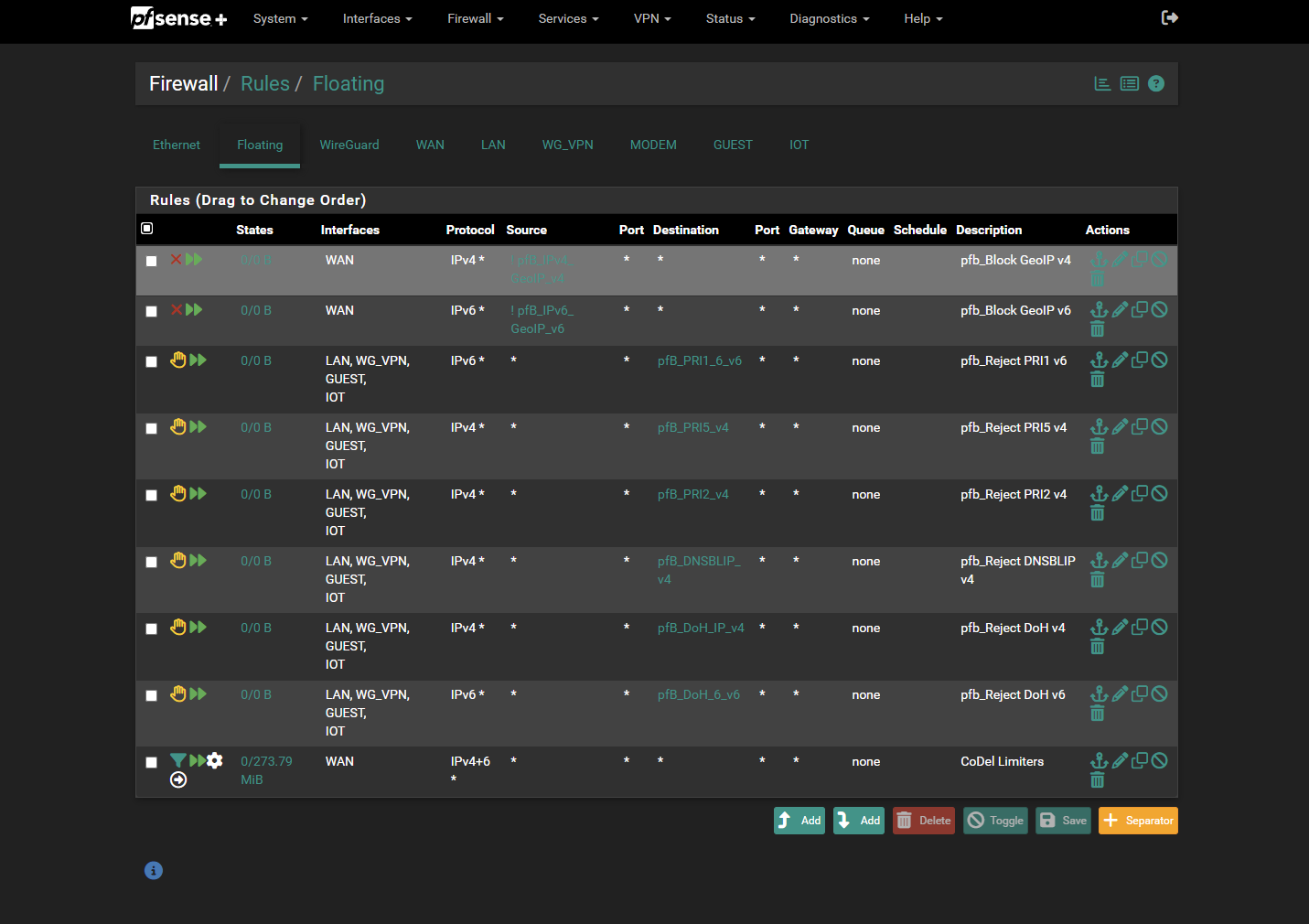Check the pfb_Reject PRI5 v4 rule checkbox

pos(152,428)
